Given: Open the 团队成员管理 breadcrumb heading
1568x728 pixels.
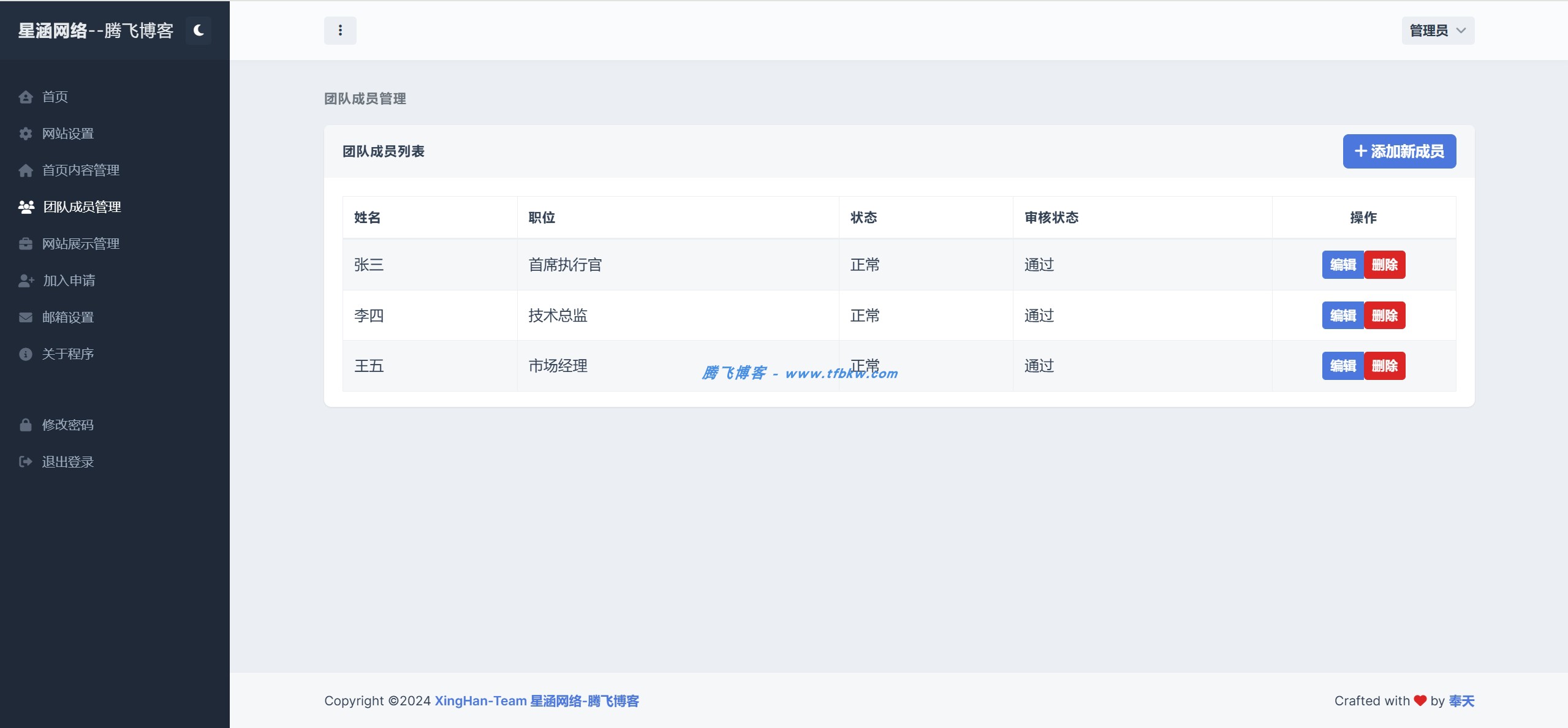Looking at the screenshot, I should 365,98.
